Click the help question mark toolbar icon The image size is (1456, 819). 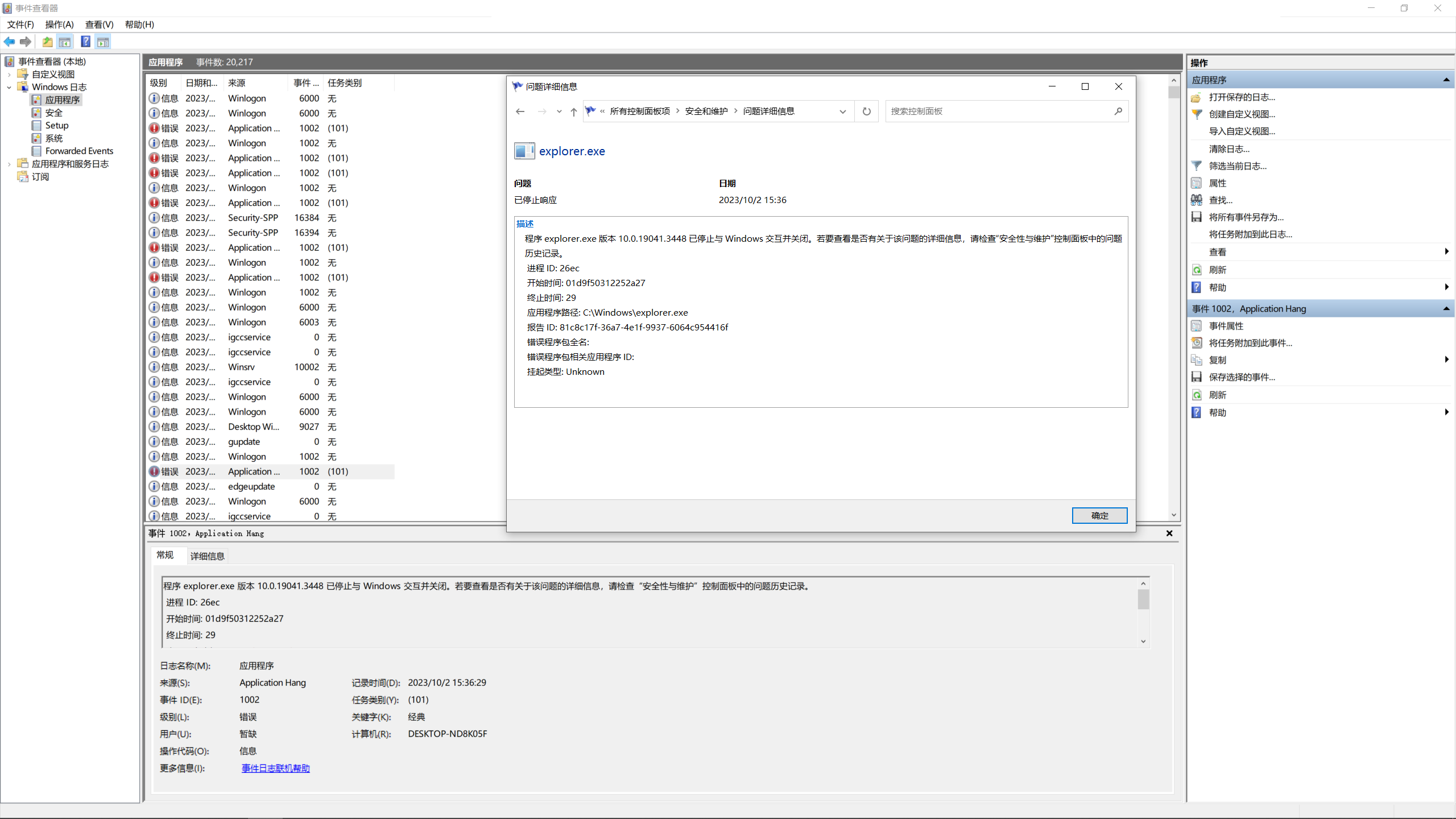click(x=85, y=42)
